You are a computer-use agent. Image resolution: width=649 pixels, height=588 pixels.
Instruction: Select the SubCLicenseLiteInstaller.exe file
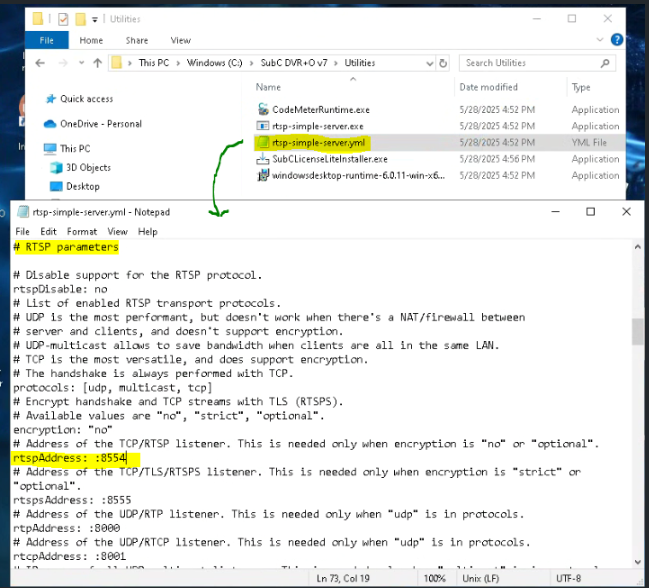point(329,159)
